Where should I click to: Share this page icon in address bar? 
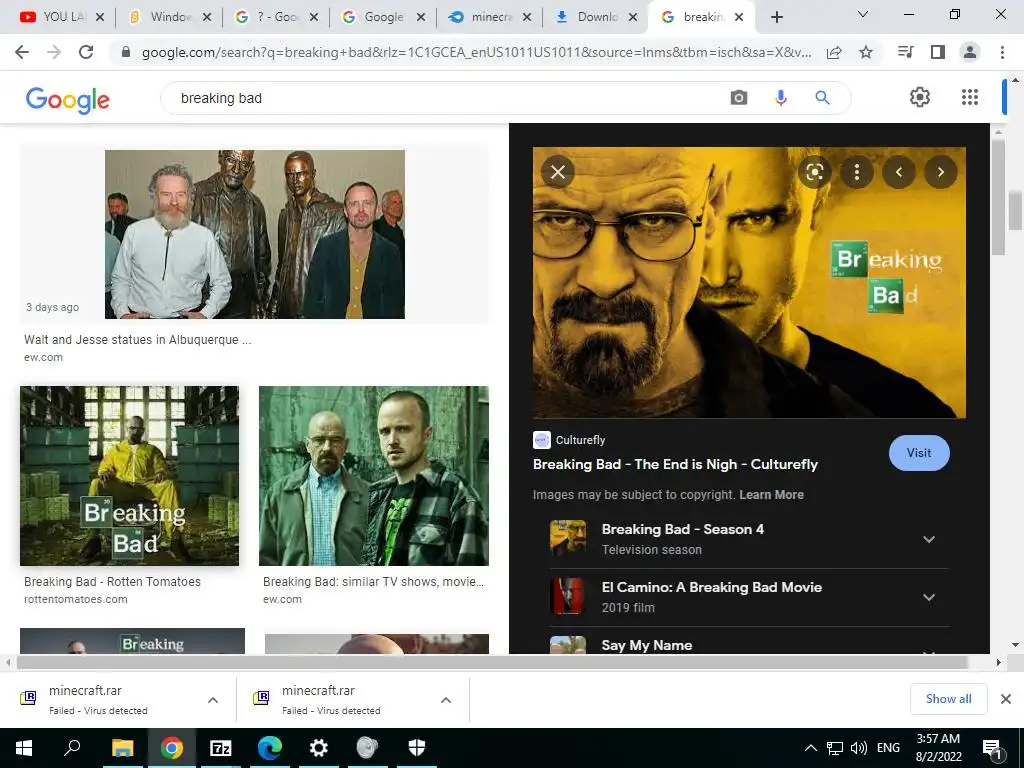pyautogui.click(x=834, y=52)
